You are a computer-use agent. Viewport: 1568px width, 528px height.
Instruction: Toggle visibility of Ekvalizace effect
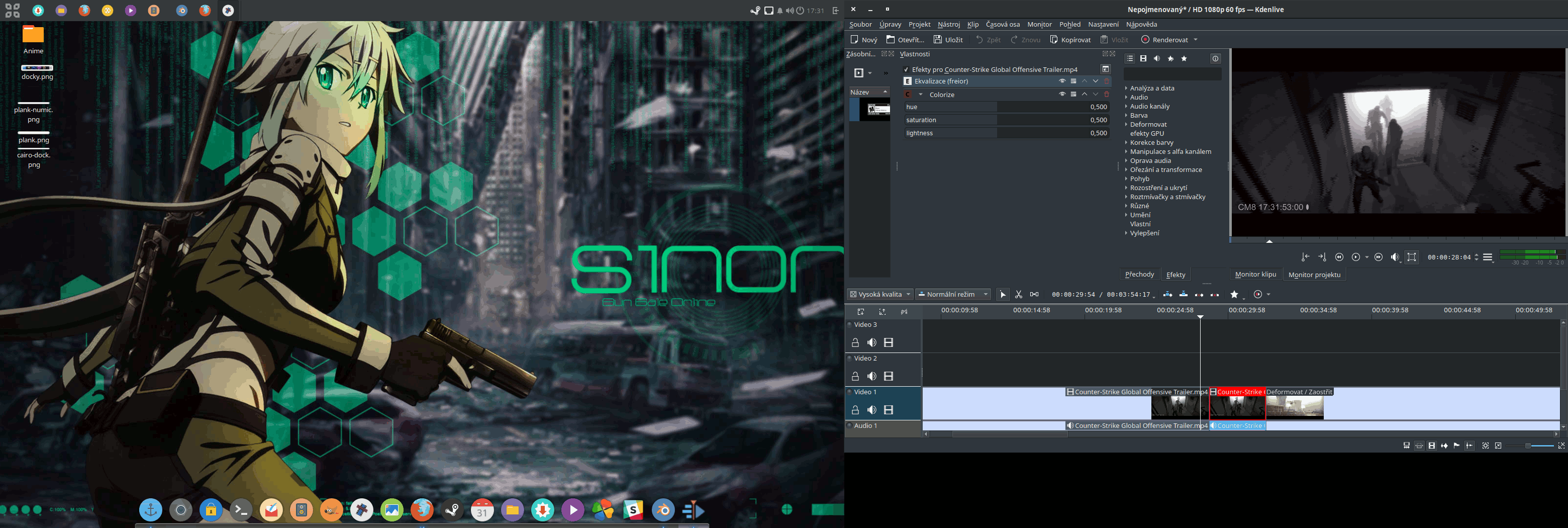coord(1062,81)
